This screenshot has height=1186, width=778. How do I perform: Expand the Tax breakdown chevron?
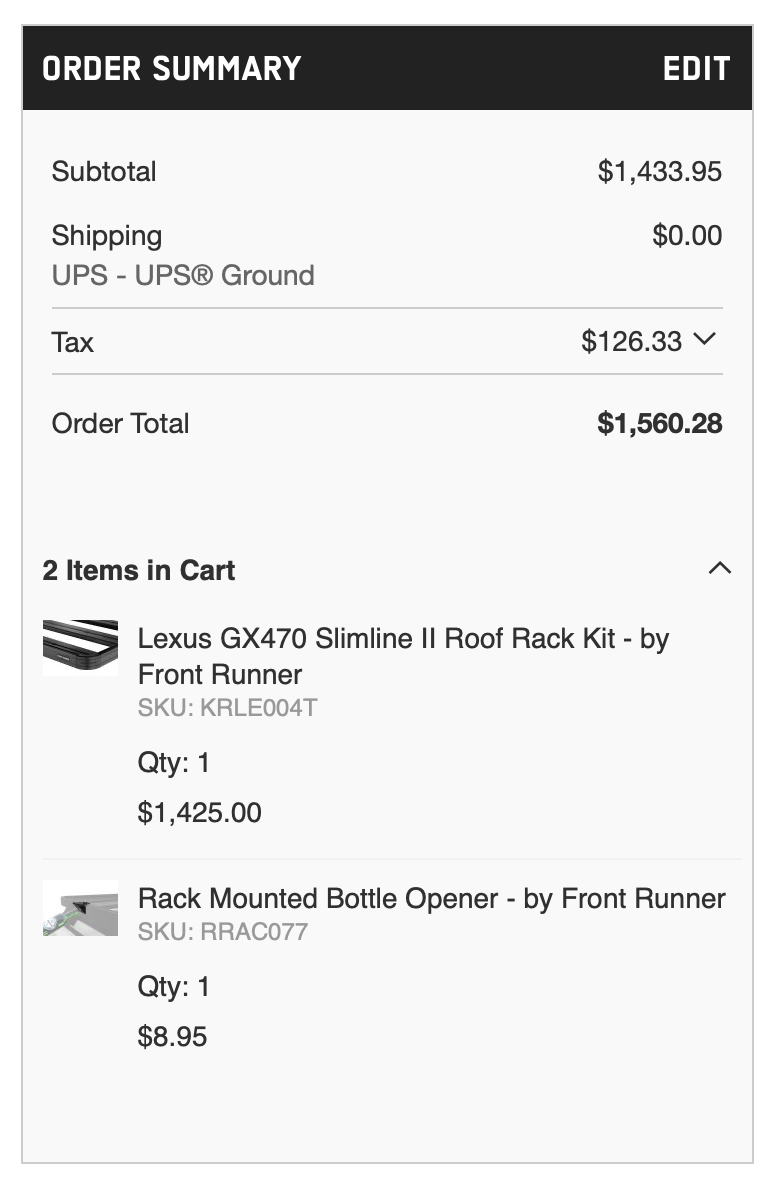point(704,340)
